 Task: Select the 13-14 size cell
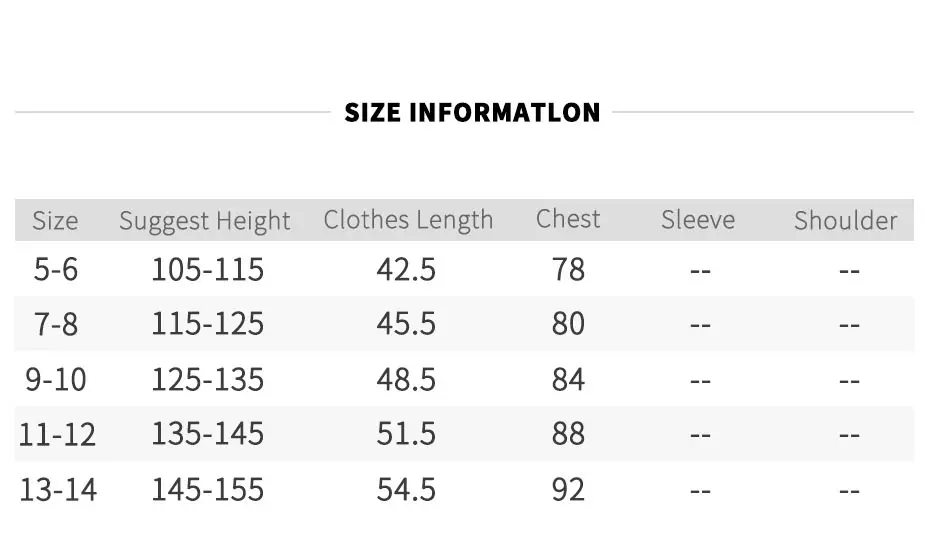(x=57, y=489)
